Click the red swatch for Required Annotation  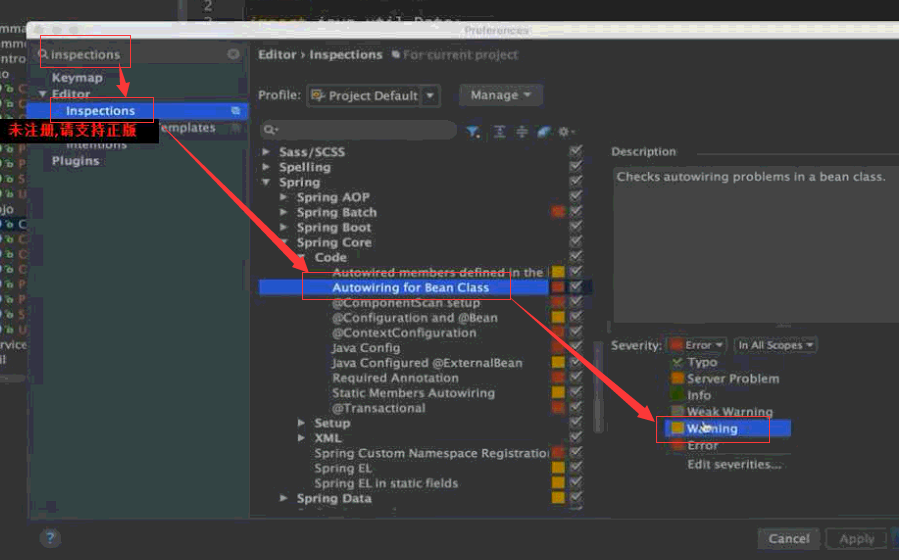point(558,377)
